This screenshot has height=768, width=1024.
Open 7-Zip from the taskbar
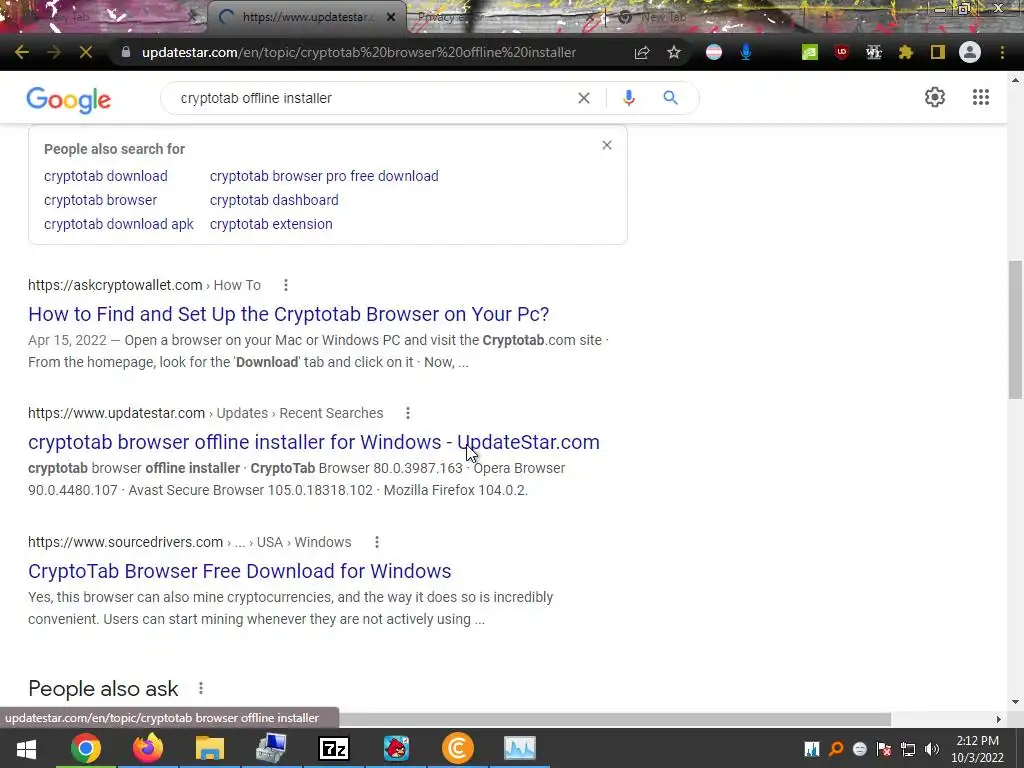click(x=334, y=748)
